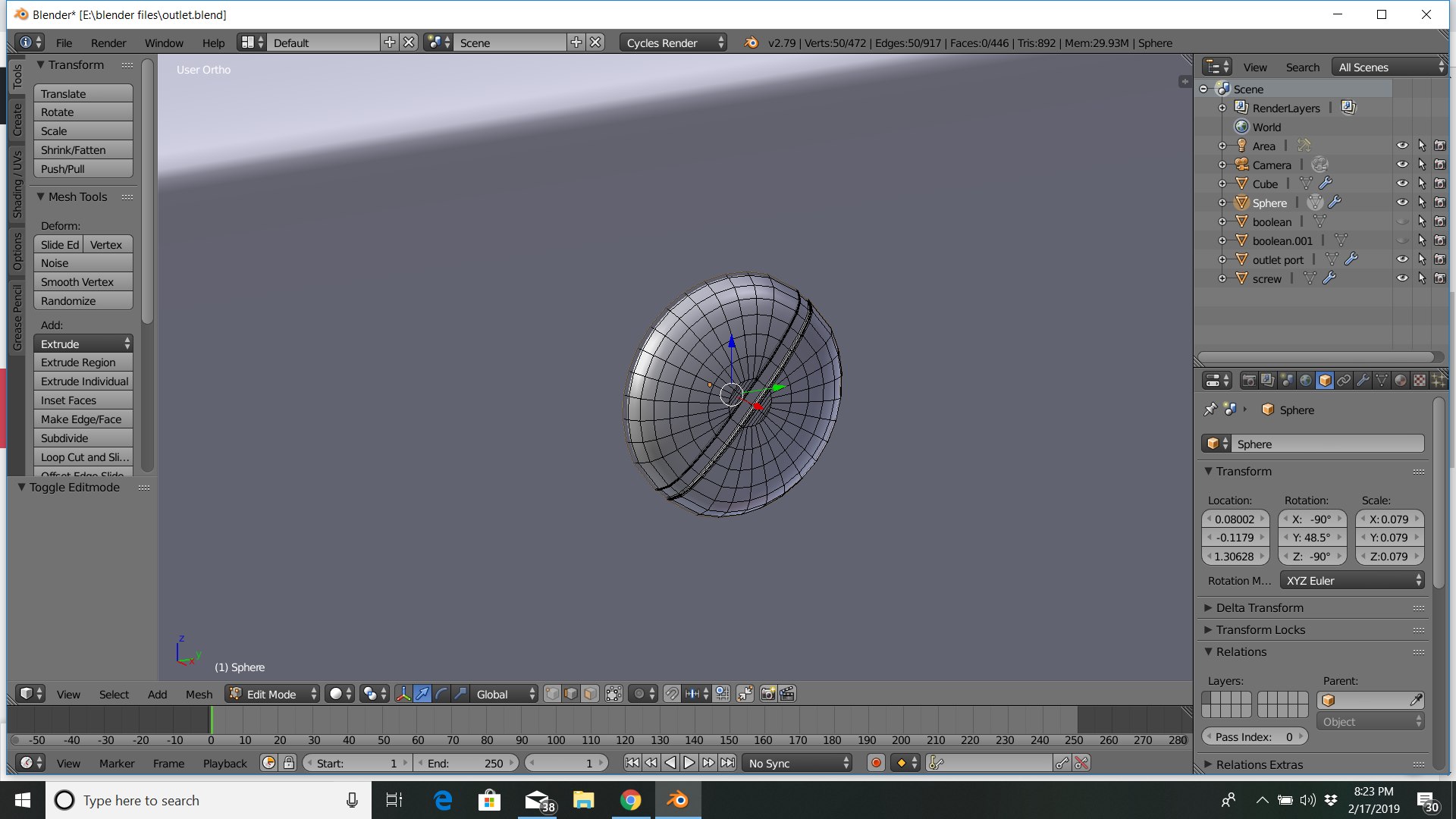Open the Texture properties tab (checker icon)
Image resolution: width=1456 pixels, height=819 pixels.
point(1420,381)
